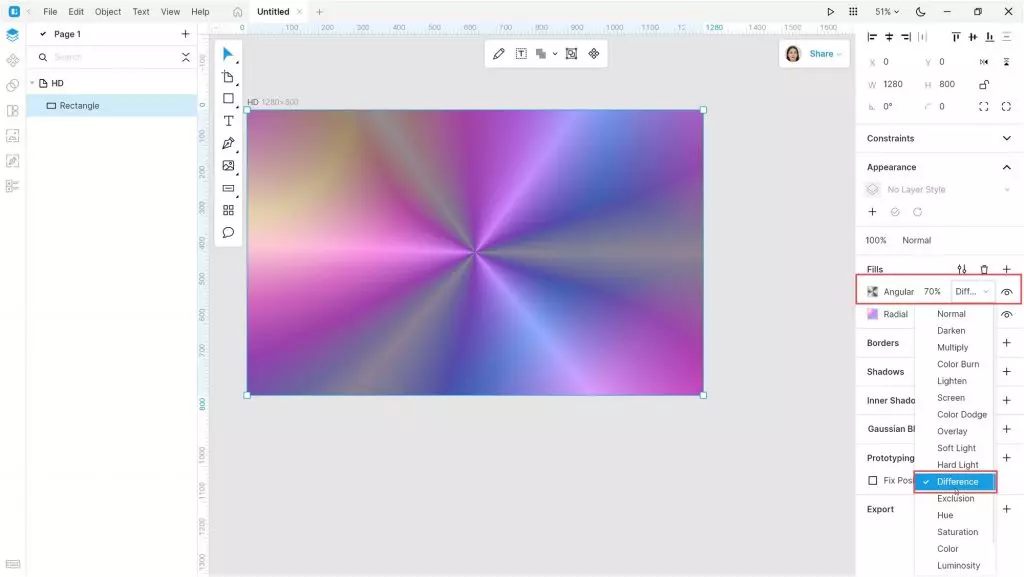Open the File menu
The width and height of the screenshot is (1024, 577).
tap(50, 12)
